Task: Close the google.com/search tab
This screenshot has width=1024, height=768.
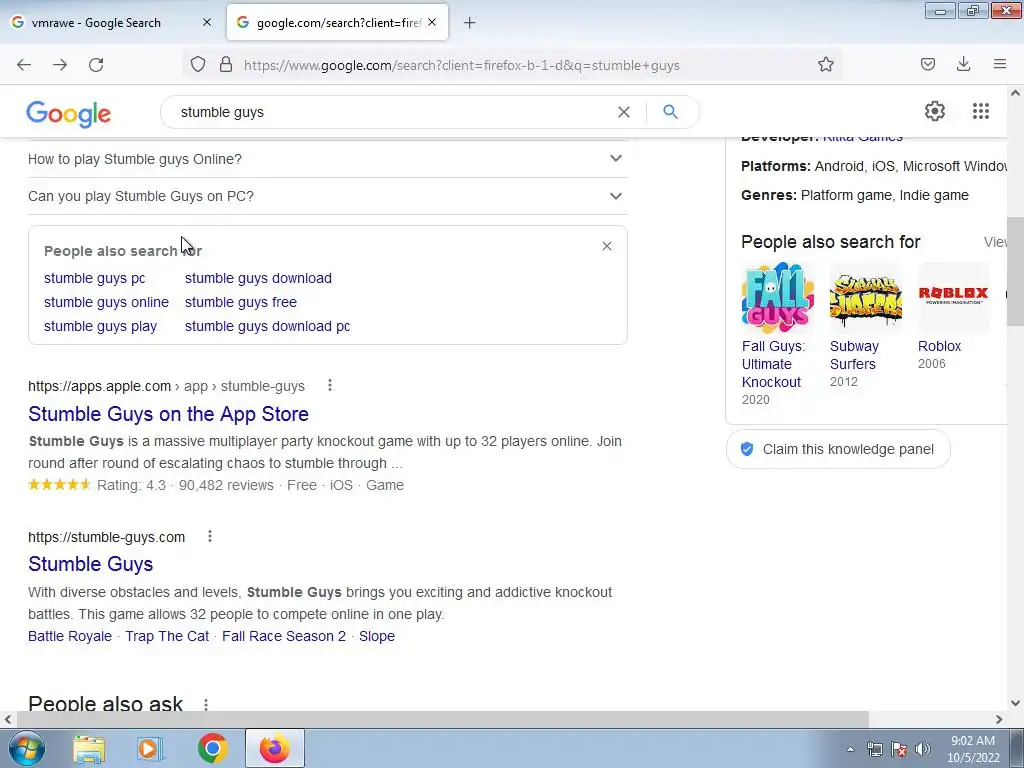Action: [x=432, y=22]
